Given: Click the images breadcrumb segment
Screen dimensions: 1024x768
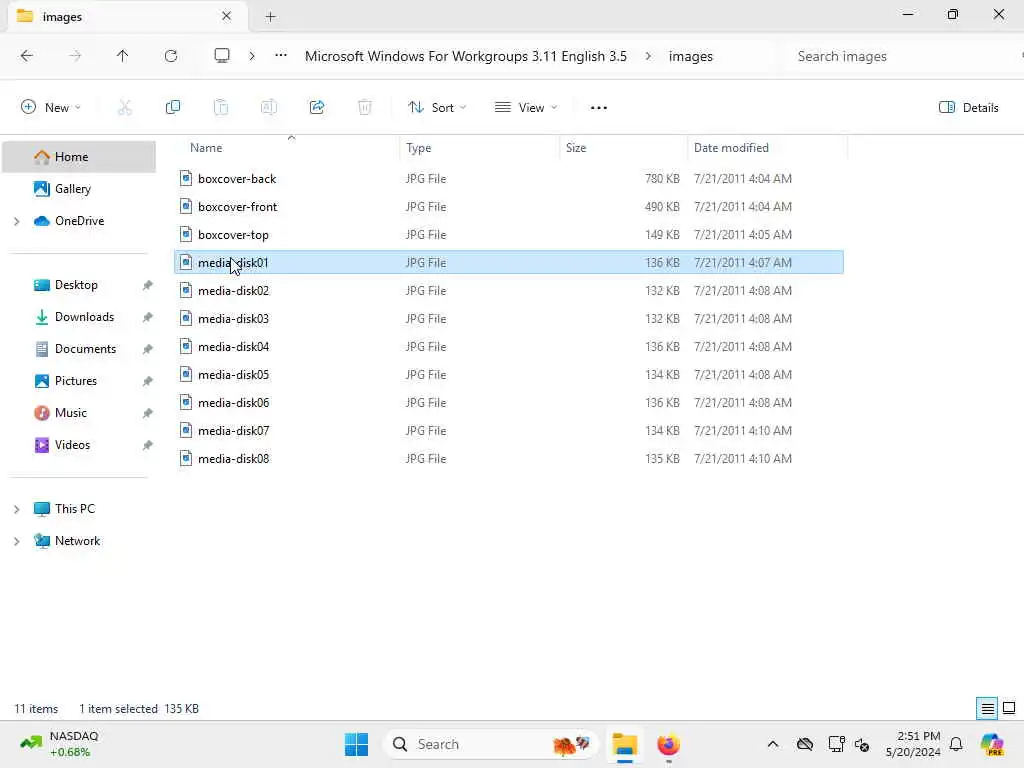Looking at the screenshot, I should (x=690, y=56).
